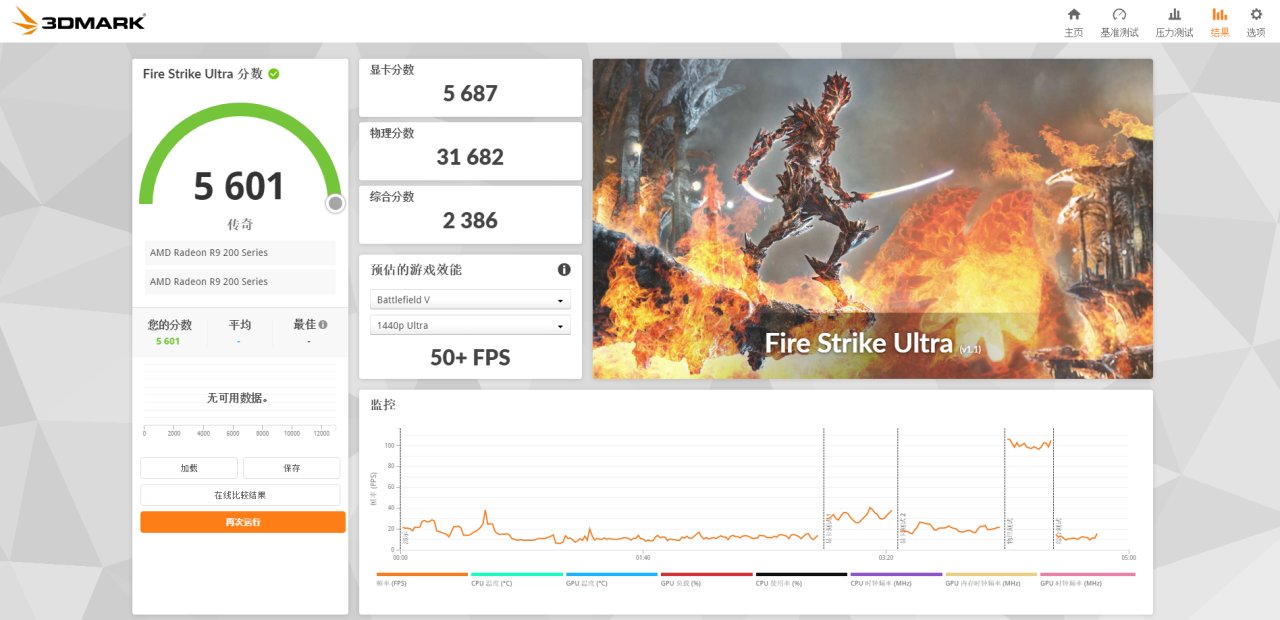Click the 传奇 rating label

pyautogui.click(x=240, y=224)
